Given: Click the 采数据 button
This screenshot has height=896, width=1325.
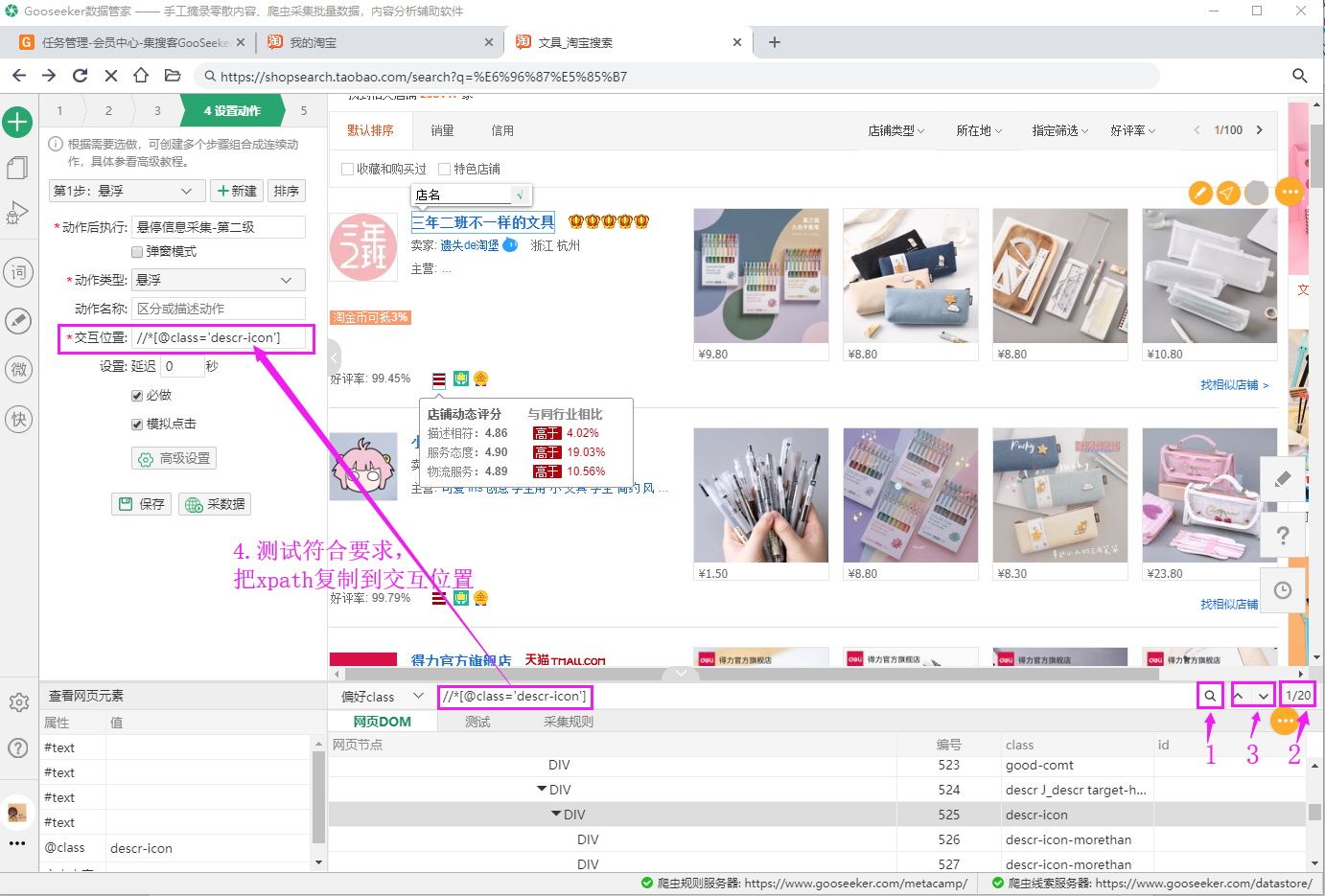Looking at the screenshot, I should coord(215,504).
